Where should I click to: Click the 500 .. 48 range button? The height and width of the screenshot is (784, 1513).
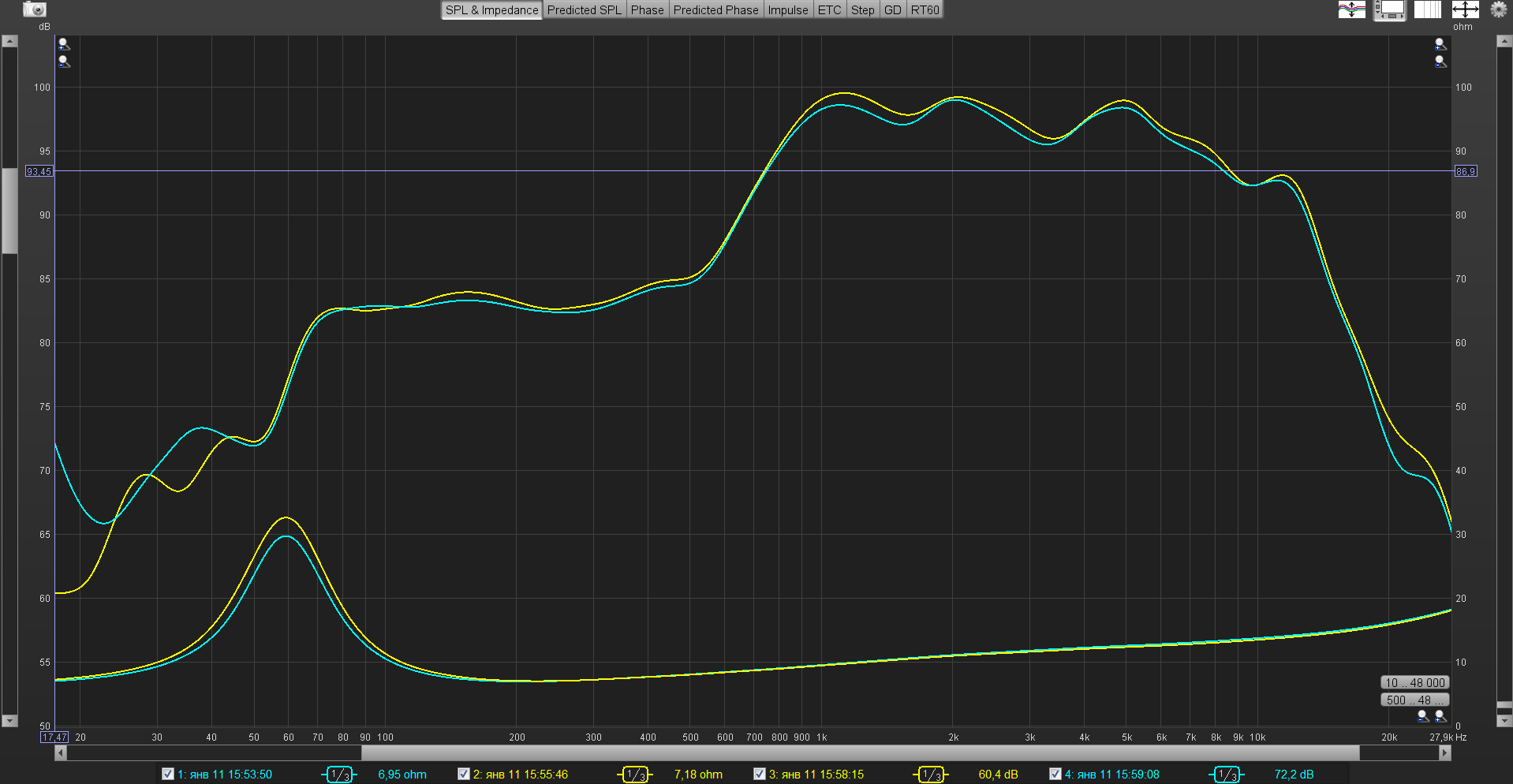tap(1415, 700)
